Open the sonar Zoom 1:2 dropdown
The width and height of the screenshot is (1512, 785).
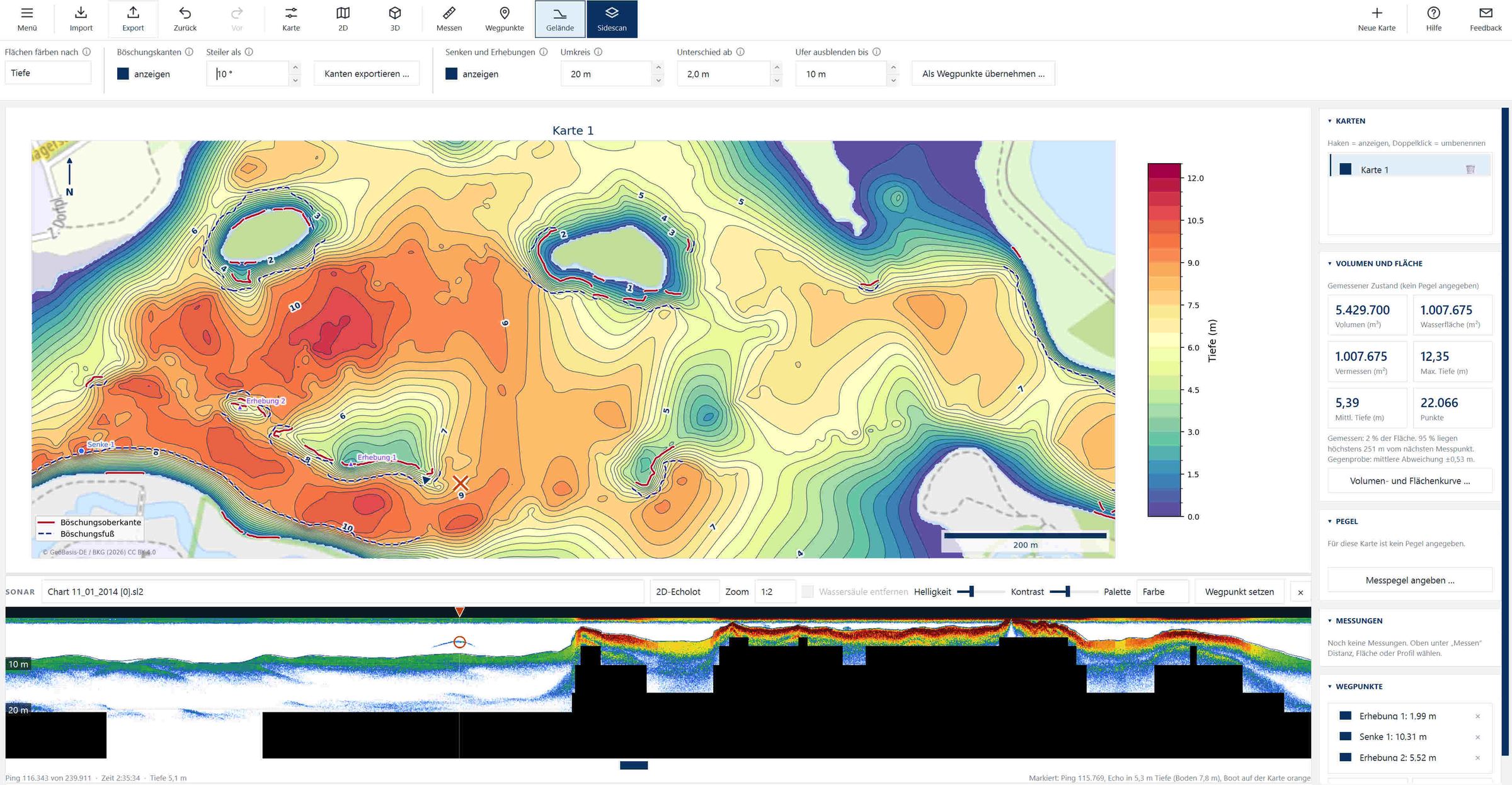(776, 592)
